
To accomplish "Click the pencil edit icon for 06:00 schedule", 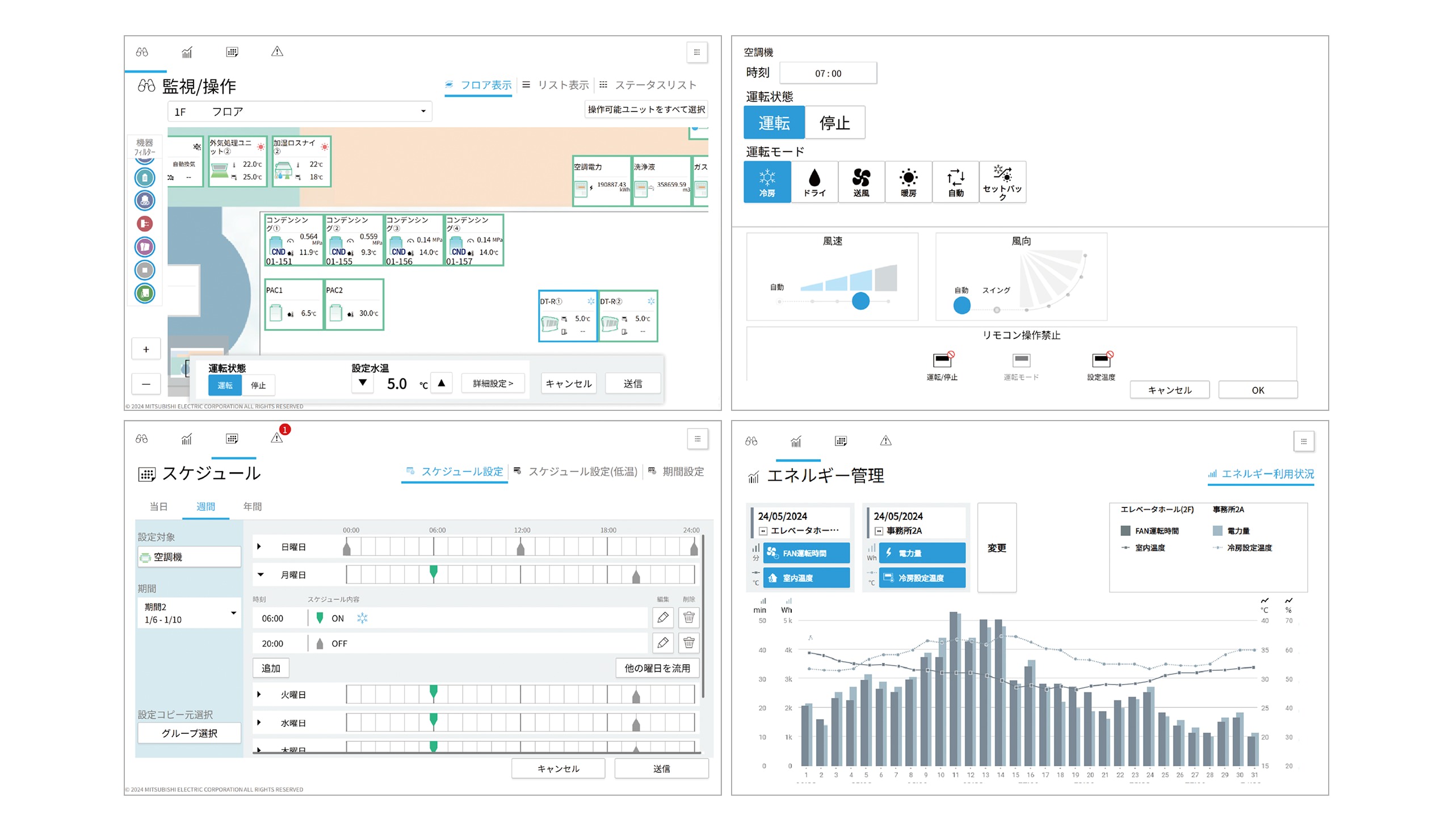I will click(x=662, y=618).
